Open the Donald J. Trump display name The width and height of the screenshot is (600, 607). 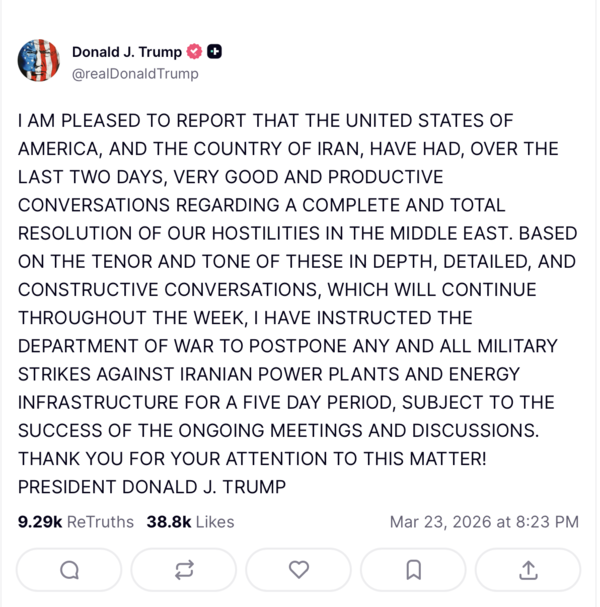pos(126,52)
